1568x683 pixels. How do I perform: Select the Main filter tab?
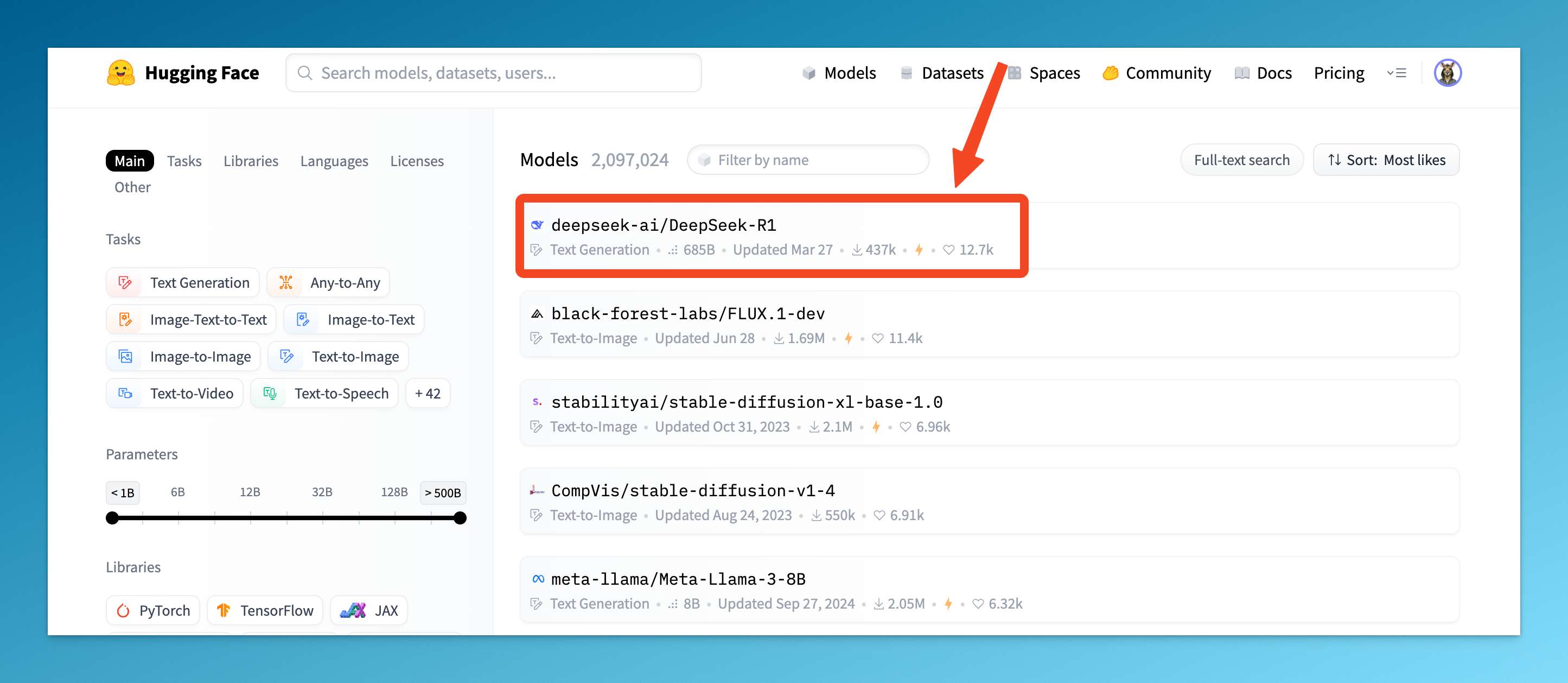click(x=130, y=161)
